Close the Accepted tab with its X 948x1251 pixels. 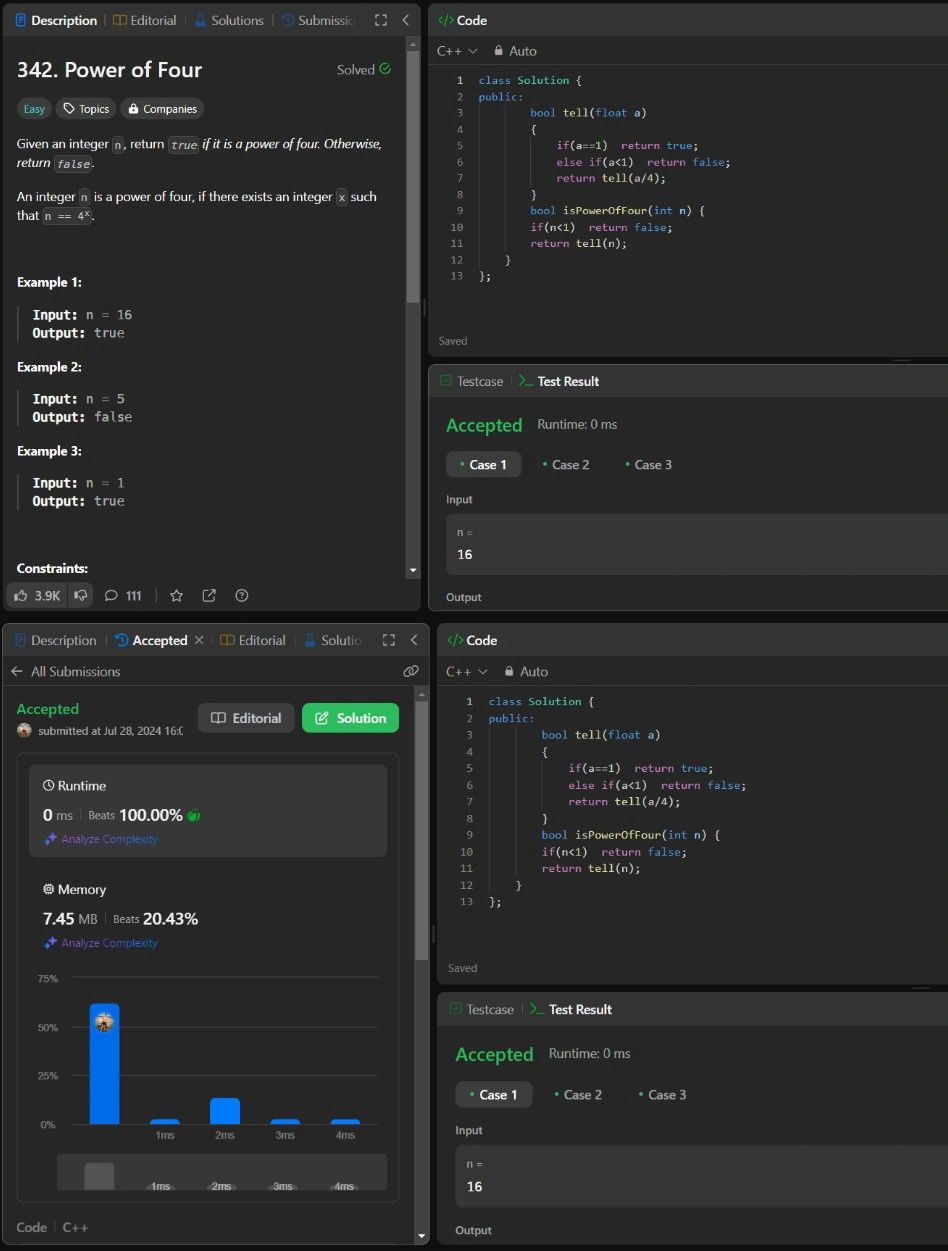point(199,640)
